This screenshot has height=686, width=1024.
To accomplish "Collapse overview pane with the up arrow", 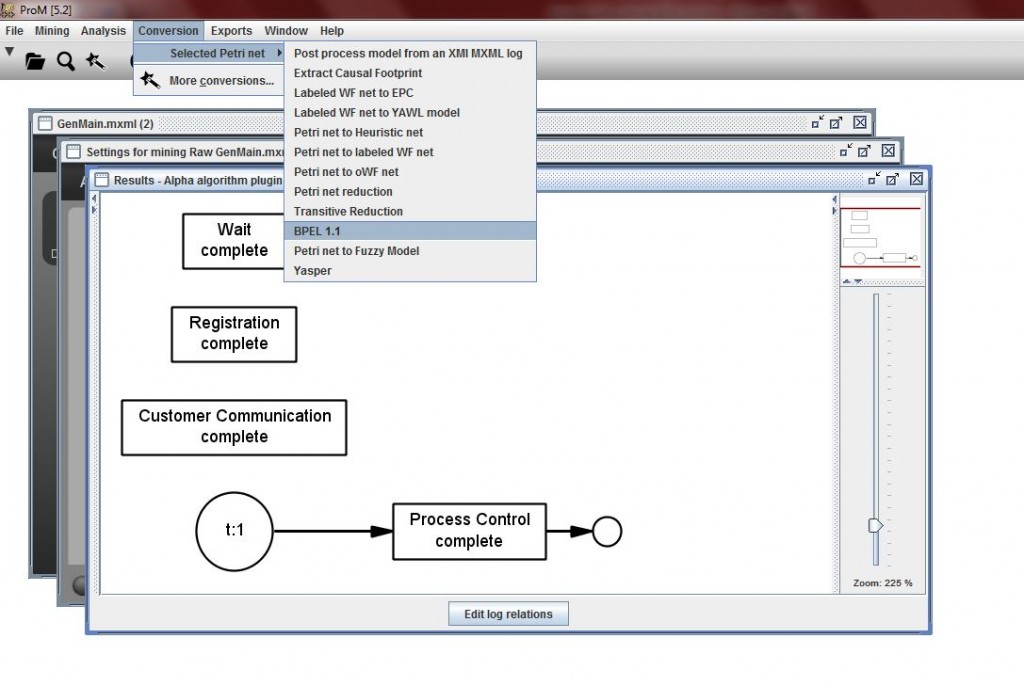I will [x=846, y=282].
